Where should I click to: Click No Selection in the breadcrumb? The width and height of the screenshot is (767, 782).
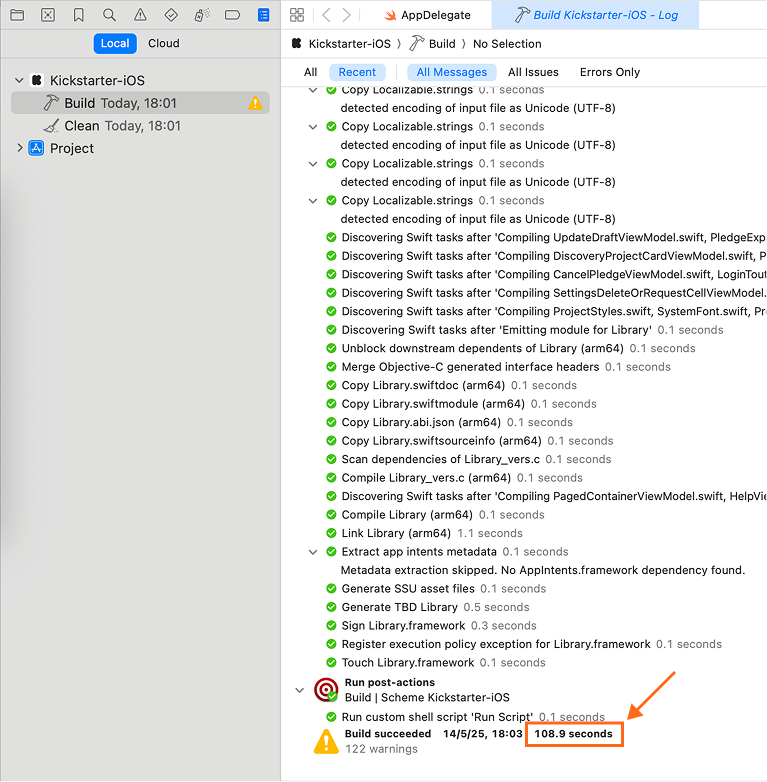coord(507,44)
